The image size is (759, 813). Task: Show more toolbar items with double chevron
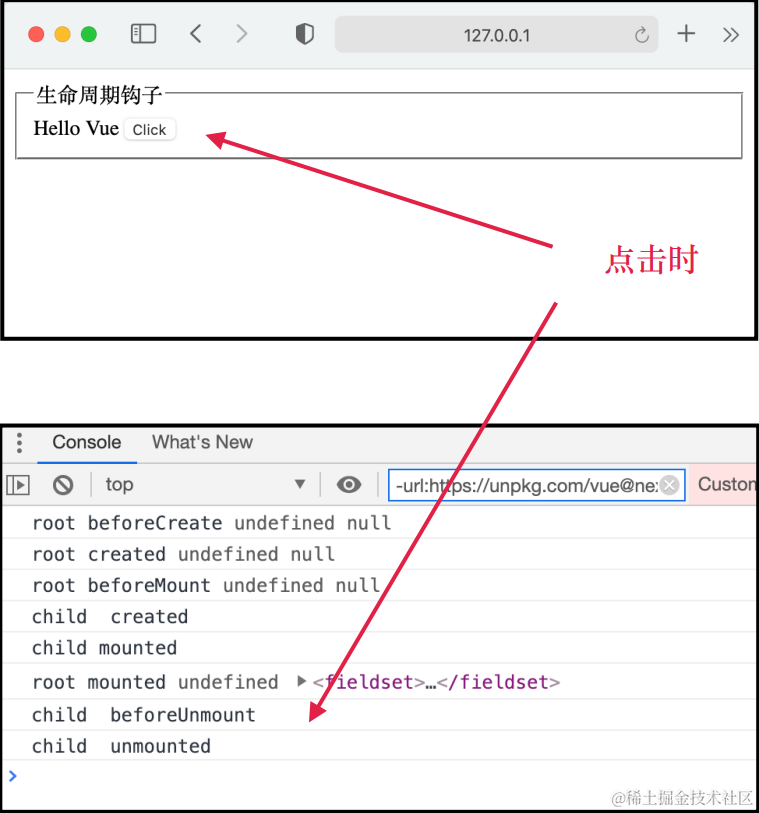pyautogui.click(x=730, y=35)
